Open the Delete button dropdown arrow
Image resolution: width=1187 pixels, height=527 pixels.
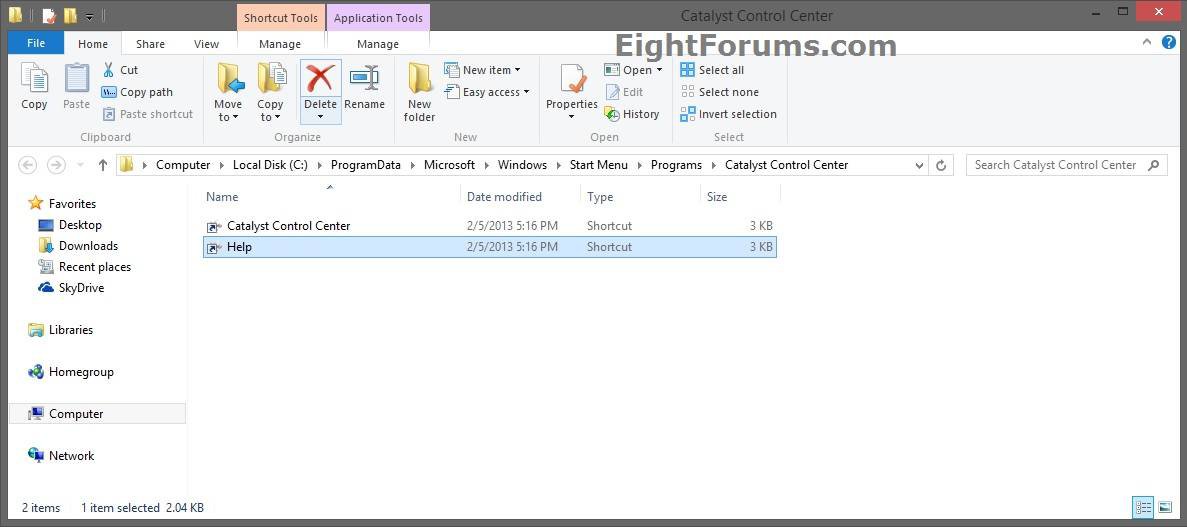(x=320, y=117)
